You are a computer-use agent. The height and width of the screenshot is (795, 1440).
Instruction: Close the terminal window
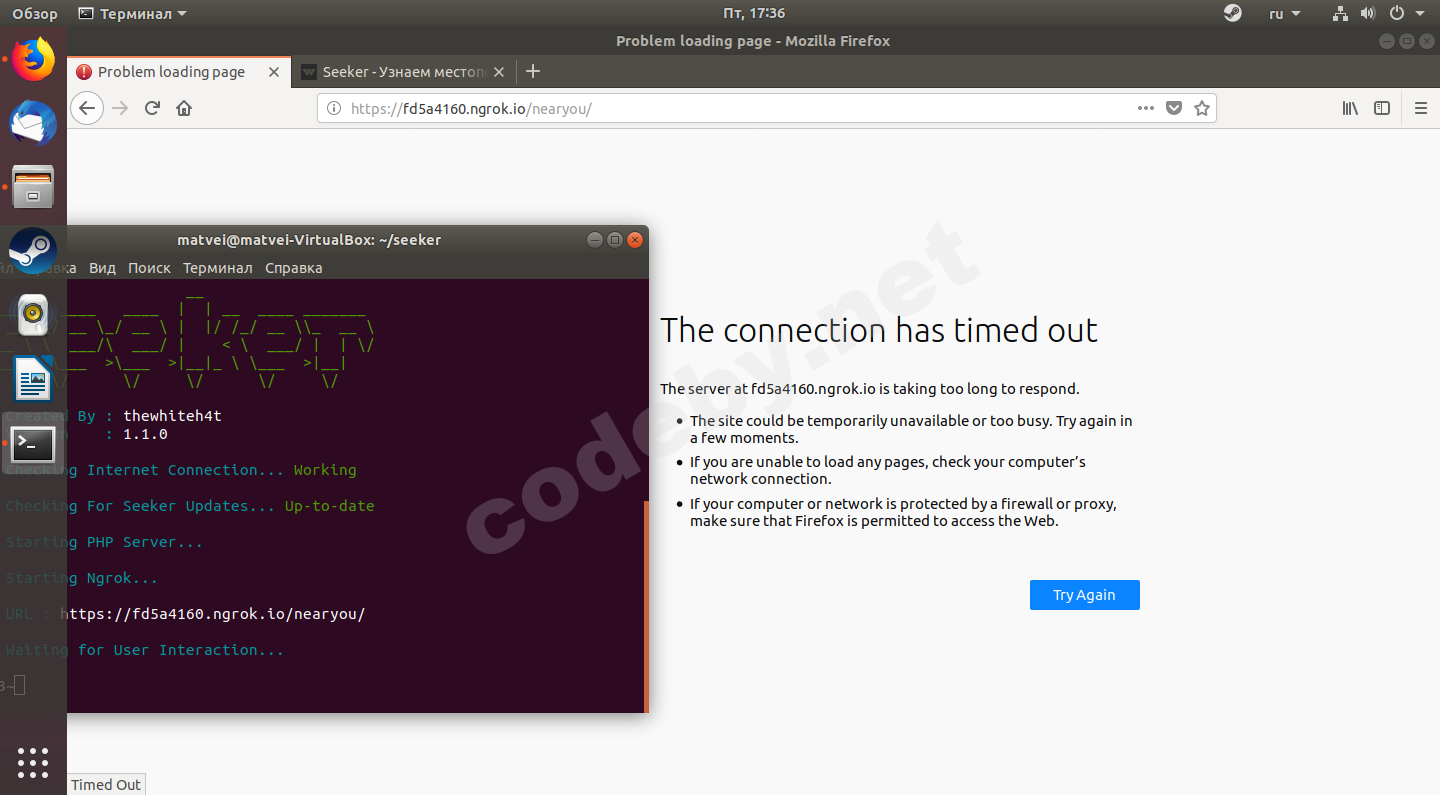pos(634,240)
